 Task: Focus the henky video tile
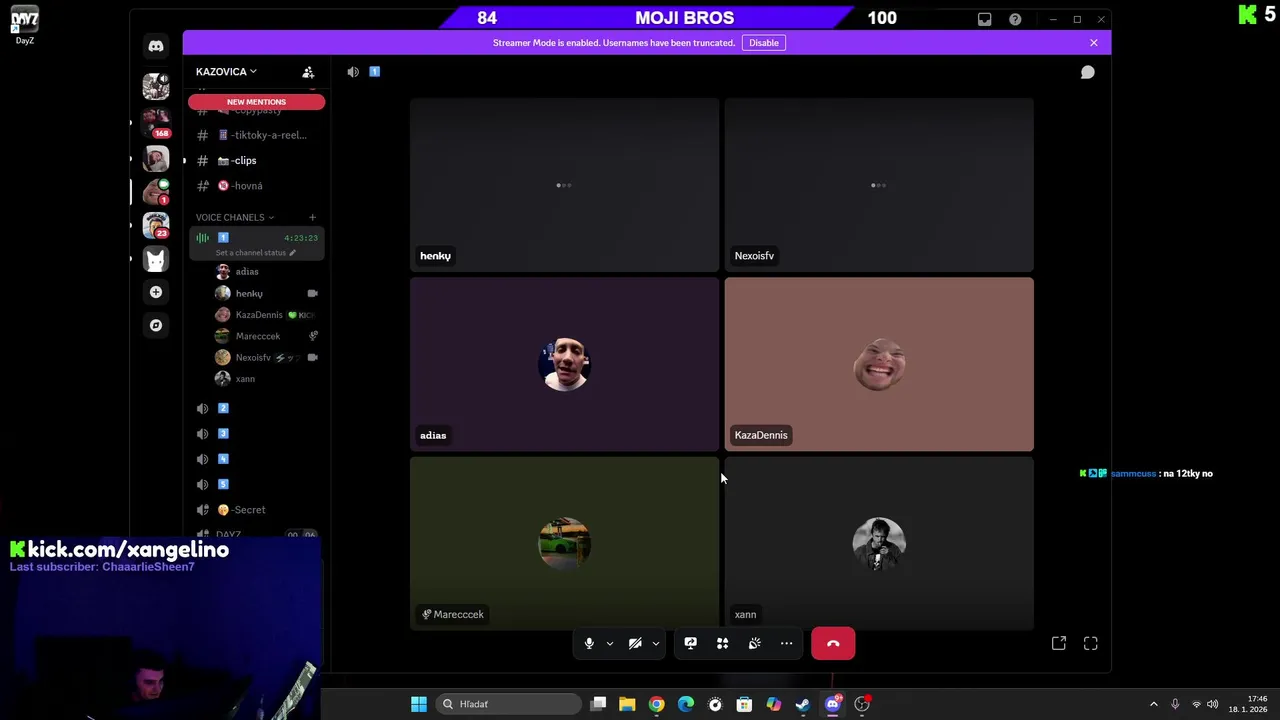click(564, 185)
